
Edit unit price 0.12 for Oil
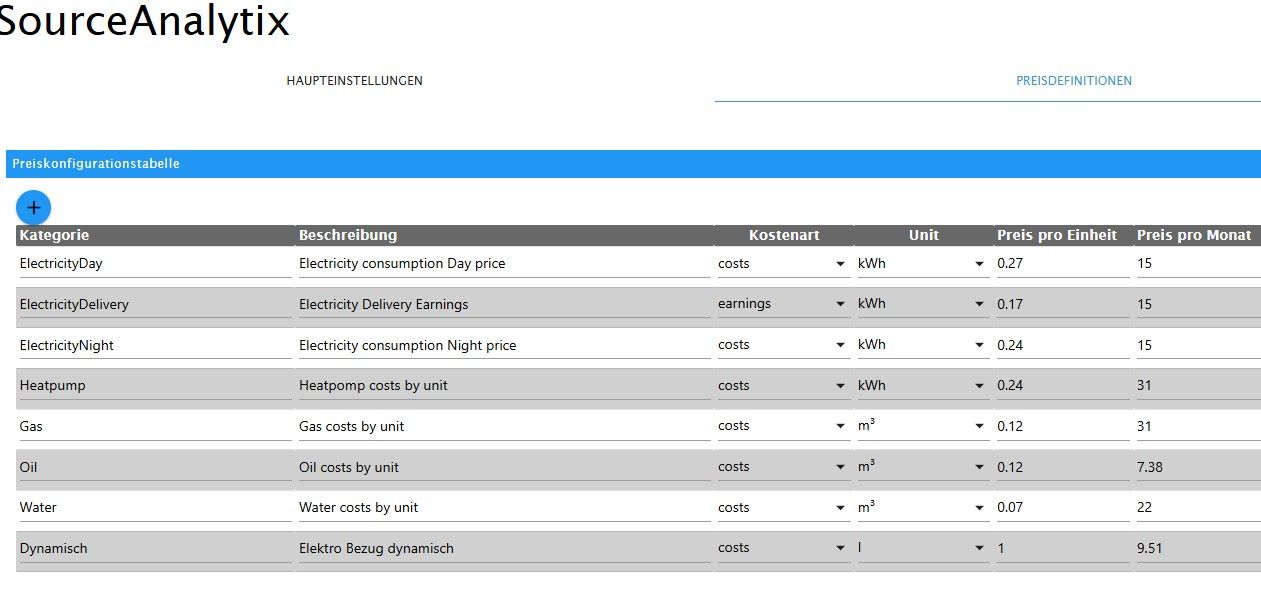1063,467
